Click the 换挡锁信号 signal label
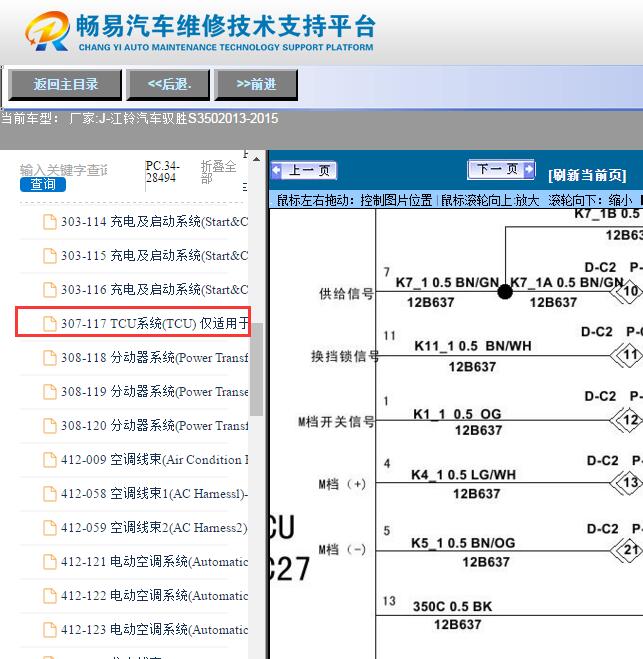 (x=345, y=356)
